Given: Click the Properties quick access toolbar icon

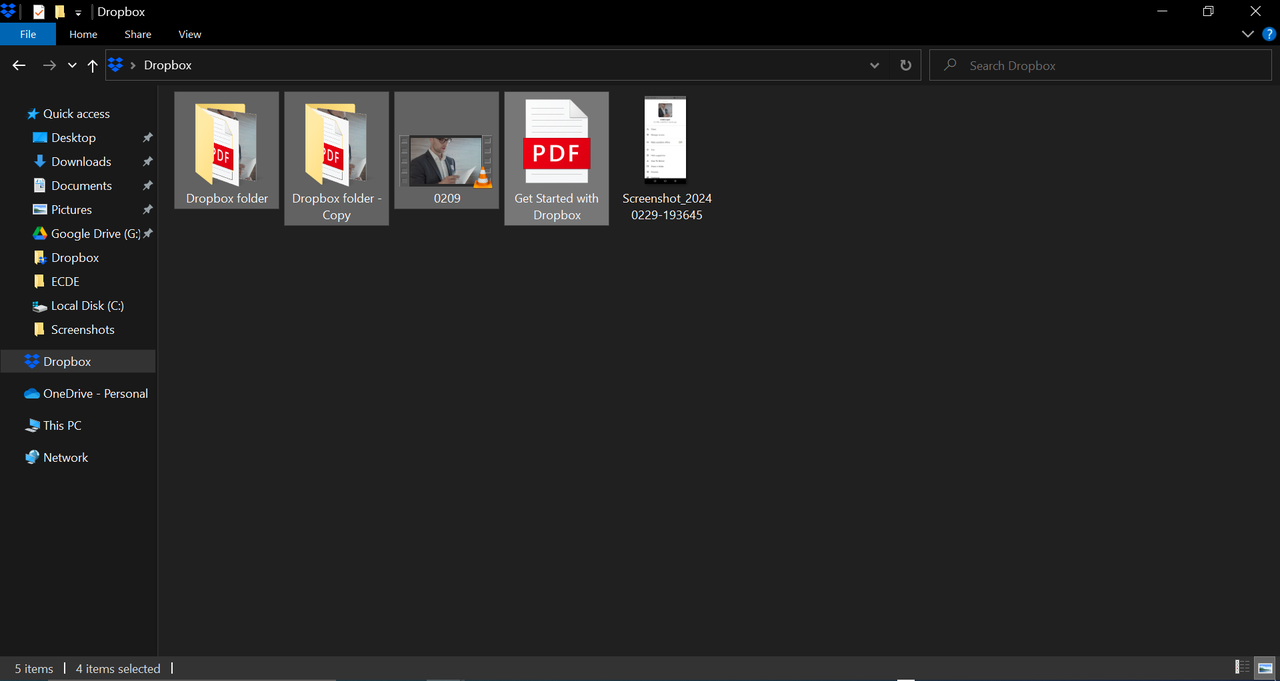Looking at the screenshot, I should coord(39,12).
